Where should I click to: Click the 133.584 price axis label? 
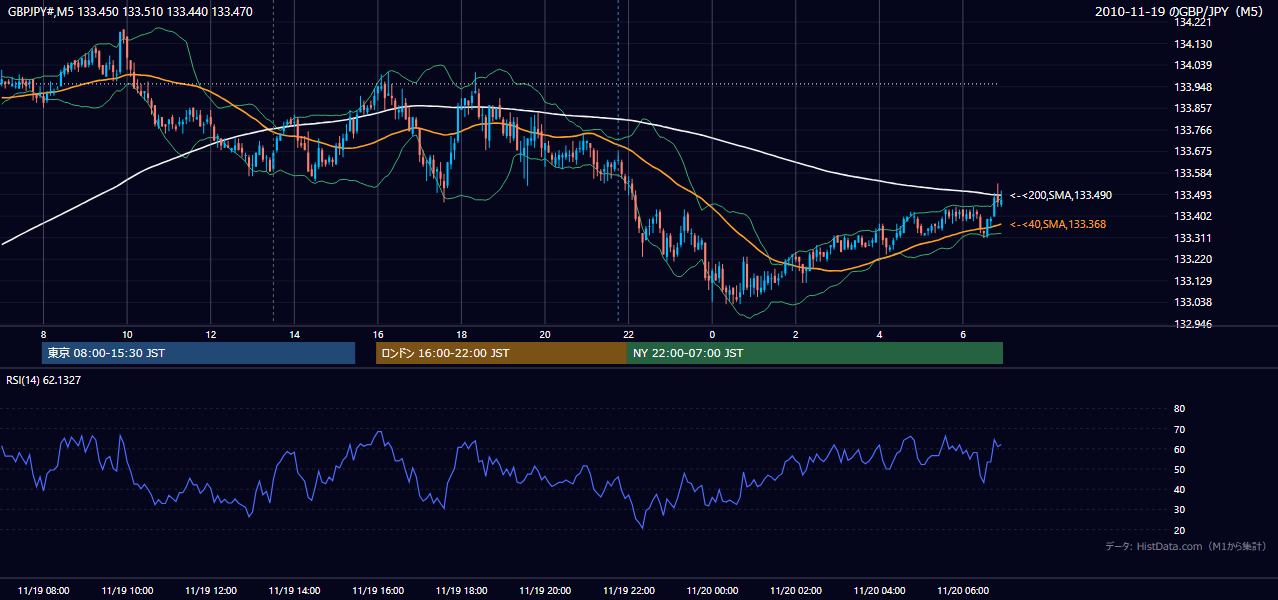pos(1192,173)
